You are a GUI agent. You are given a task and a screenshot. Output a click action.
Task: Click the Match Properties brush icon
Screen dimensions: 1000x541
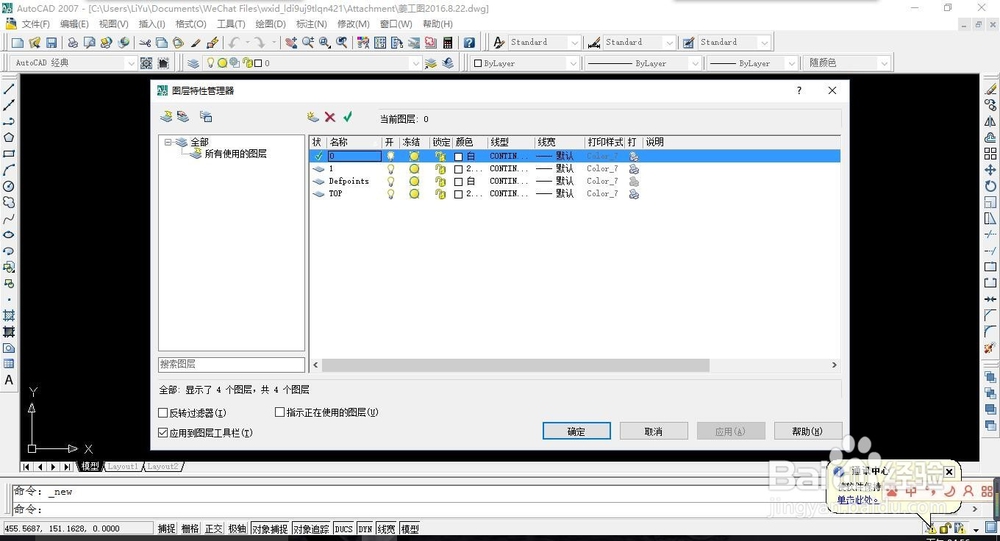[x=212, y=43]
